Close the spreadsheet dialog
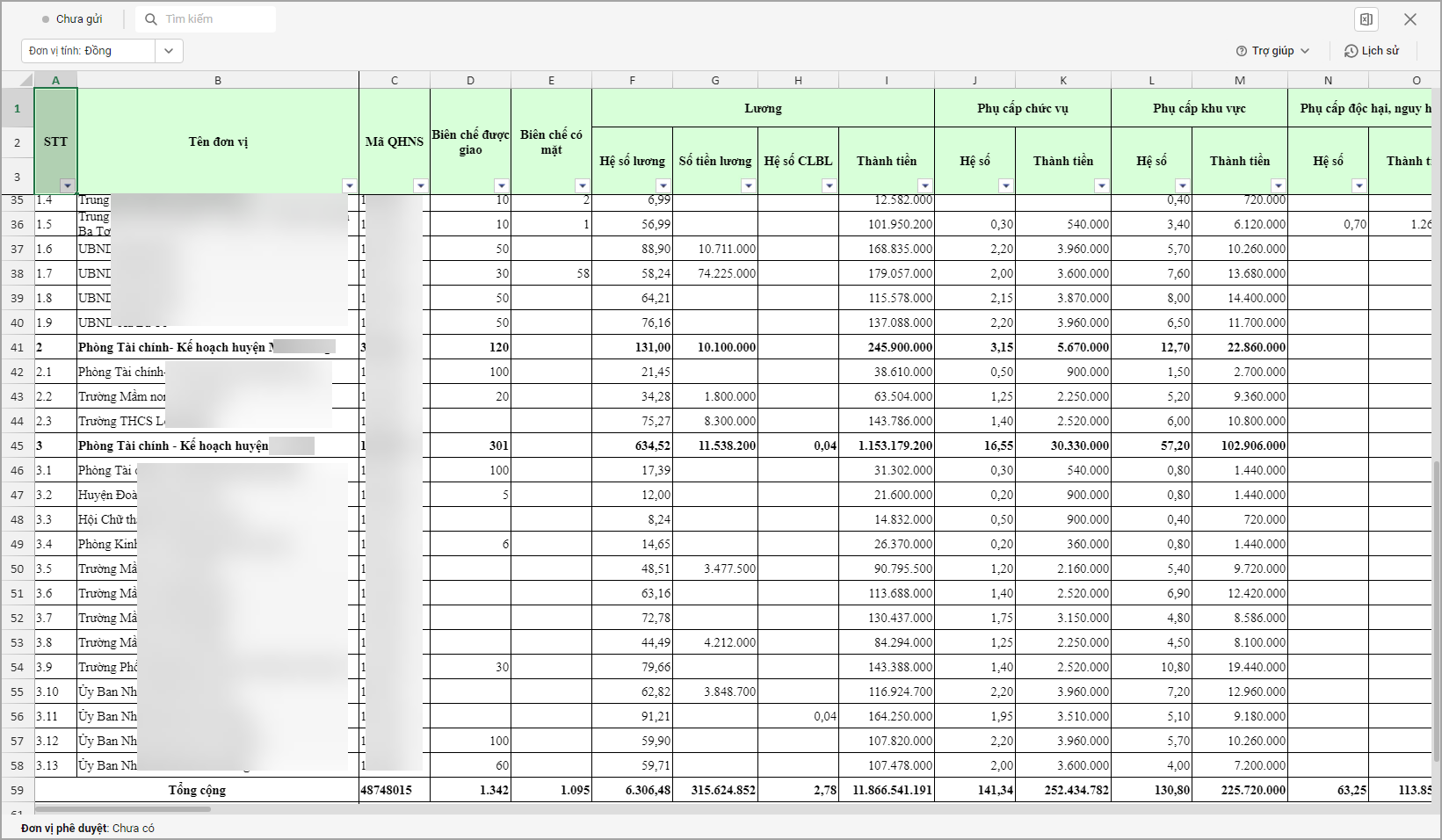 click(x=1410, y=19)
